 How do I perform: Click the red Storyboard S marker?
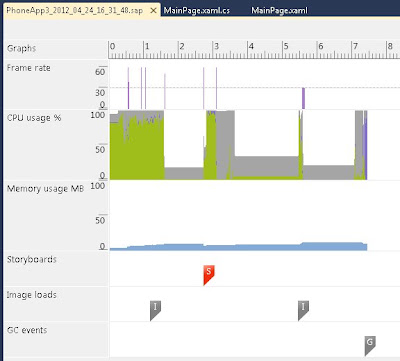[x=209, y=275]
